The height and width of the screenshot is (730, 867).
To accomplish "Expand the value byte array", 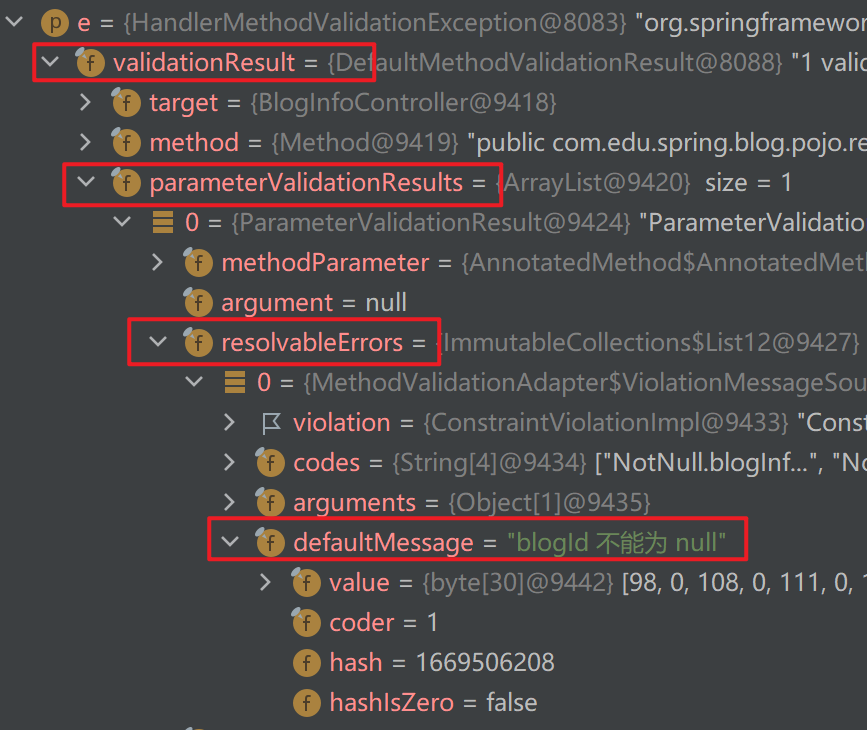I will [265, 582].
